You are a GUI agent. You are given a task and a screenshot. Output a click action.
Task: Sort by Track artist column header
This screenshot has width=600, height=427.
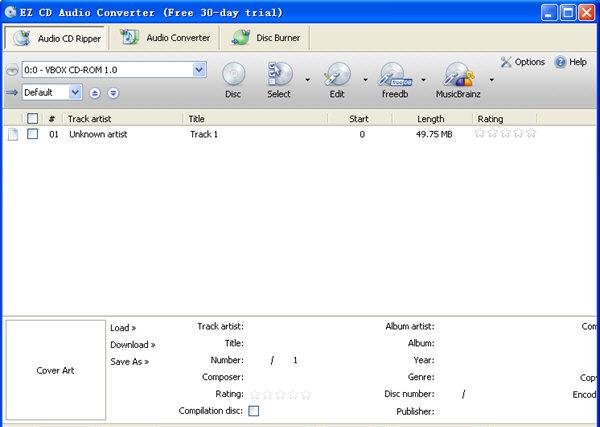point(122,119)
